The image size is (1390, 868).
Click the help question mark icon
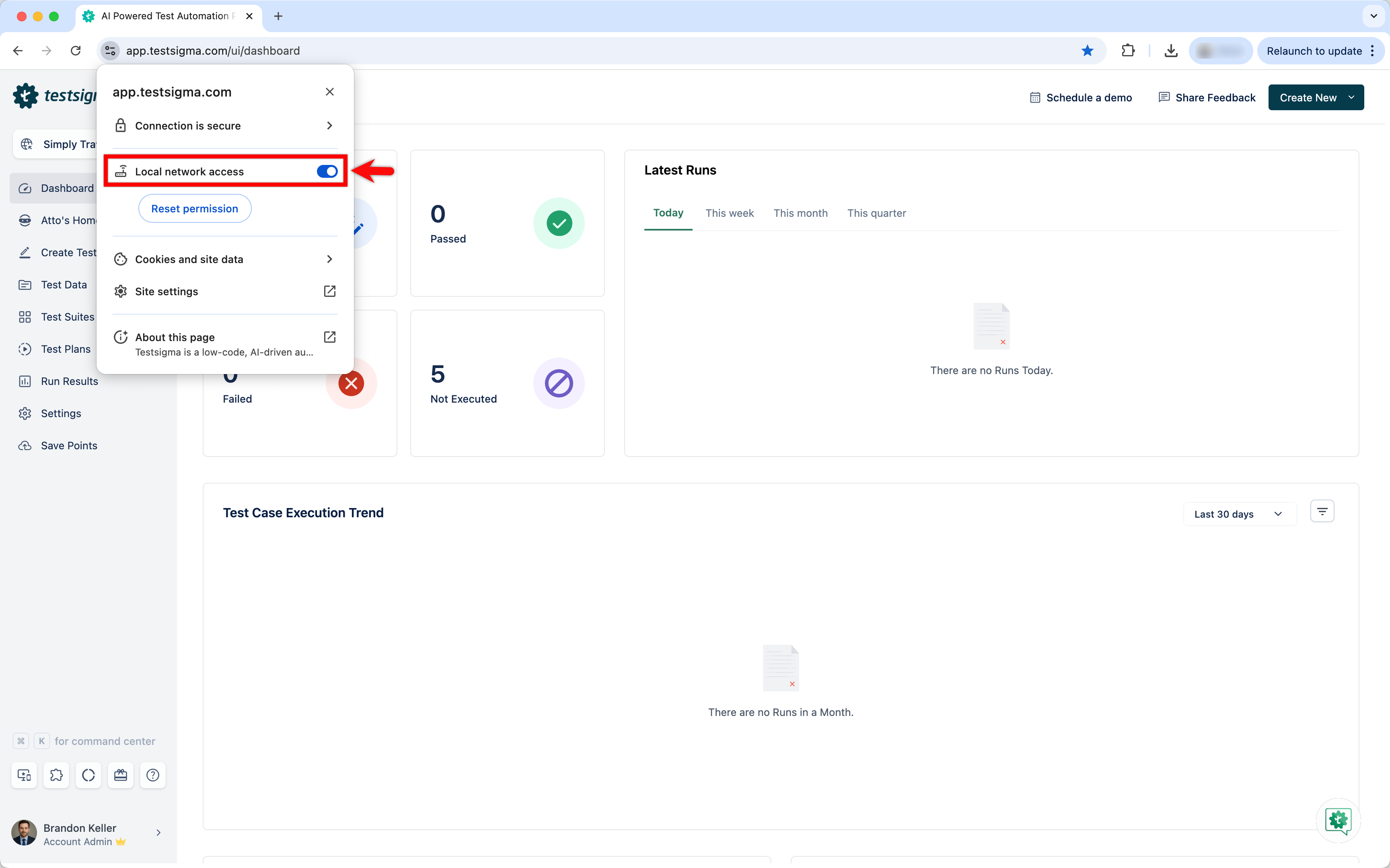153,775
